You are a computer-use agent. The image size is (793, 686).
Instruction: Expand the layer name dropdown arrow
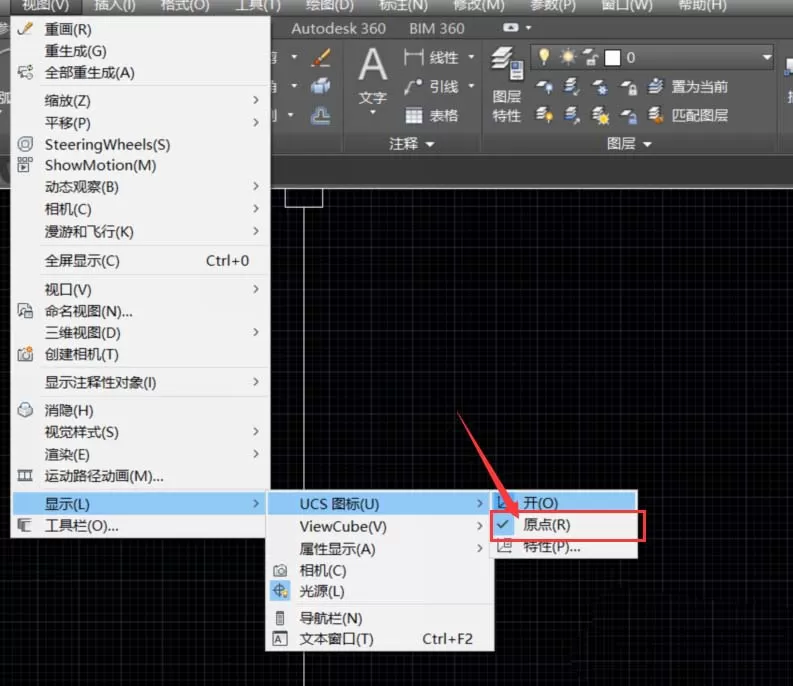pos(766,58)
